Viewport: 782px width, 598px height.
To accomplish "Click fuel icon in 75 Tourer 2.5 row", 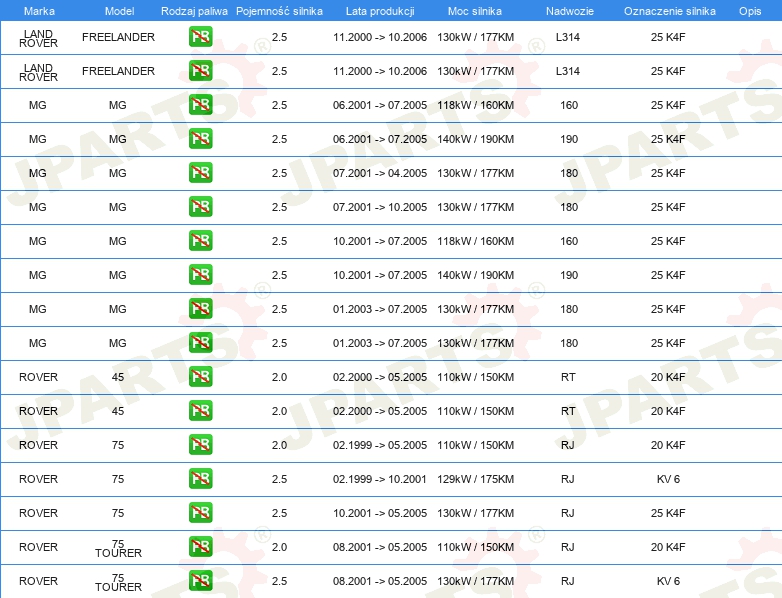I will click(200, 581).
